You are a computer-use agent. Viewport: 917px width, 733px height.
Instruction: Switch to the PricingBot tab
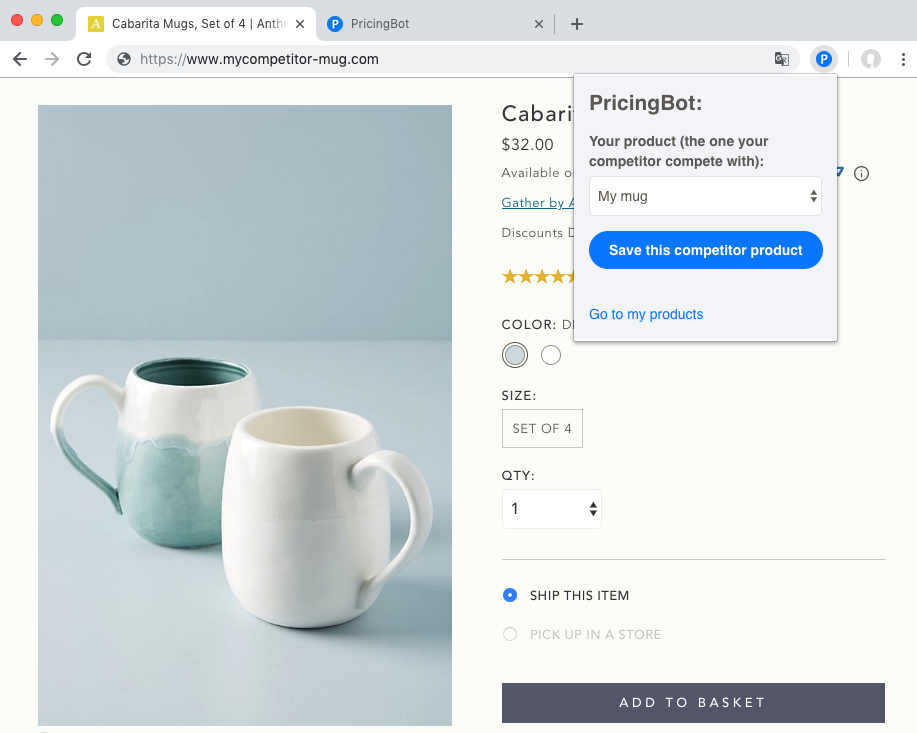430,24
